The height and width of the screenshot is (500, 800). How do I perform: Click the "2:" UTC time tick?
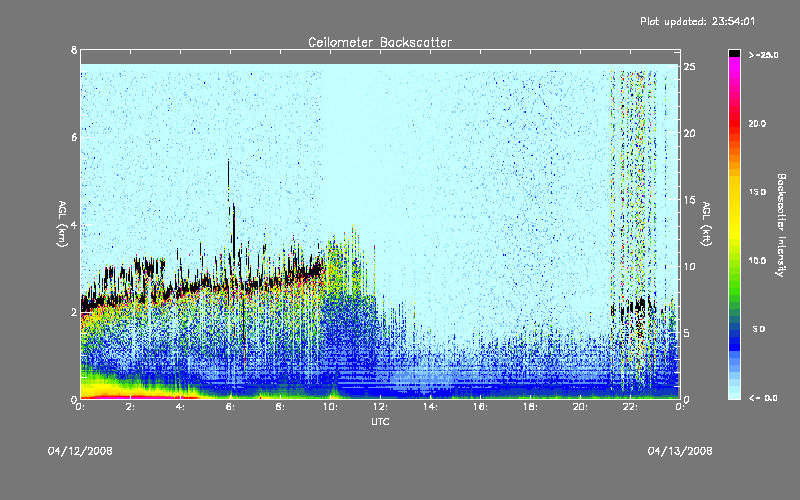tap(130, 407)
